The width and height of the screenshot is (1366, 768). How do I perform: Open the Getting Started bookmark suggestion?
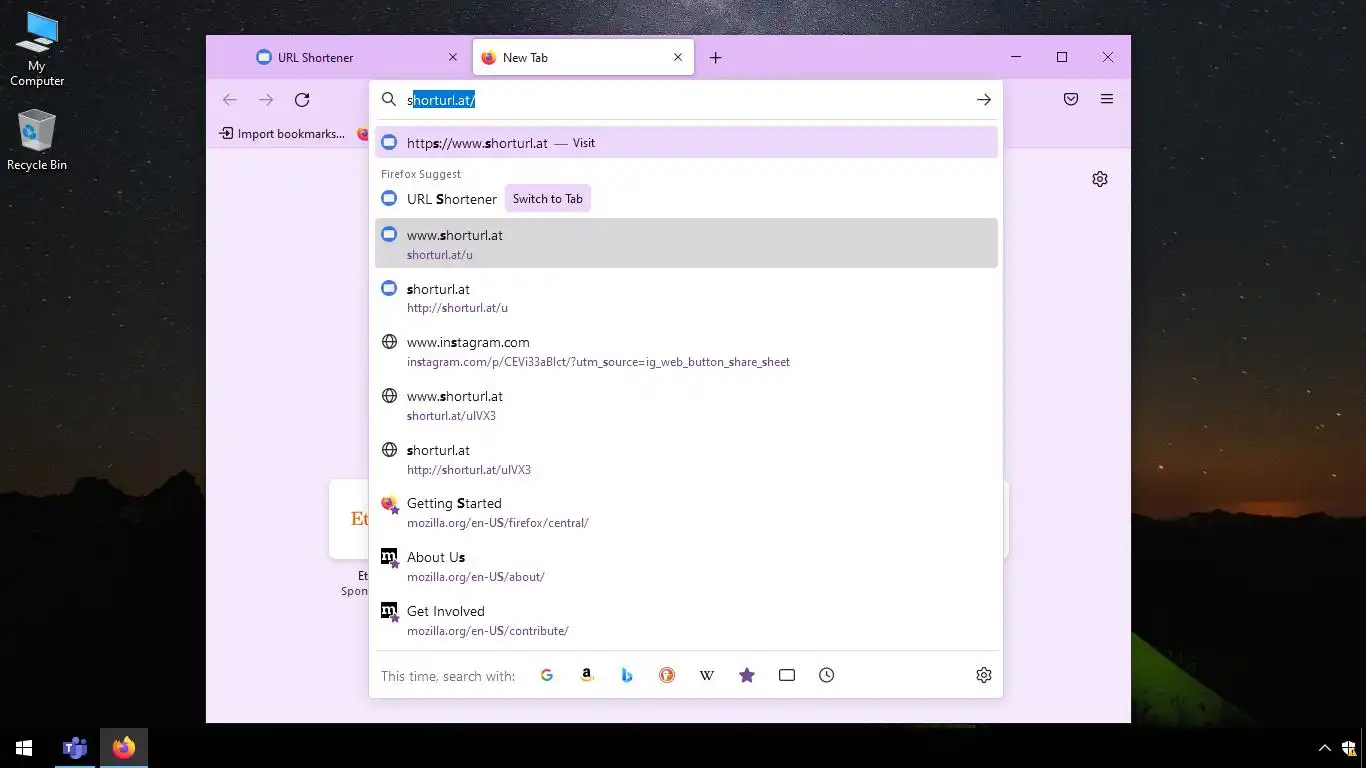pos(686,512)
